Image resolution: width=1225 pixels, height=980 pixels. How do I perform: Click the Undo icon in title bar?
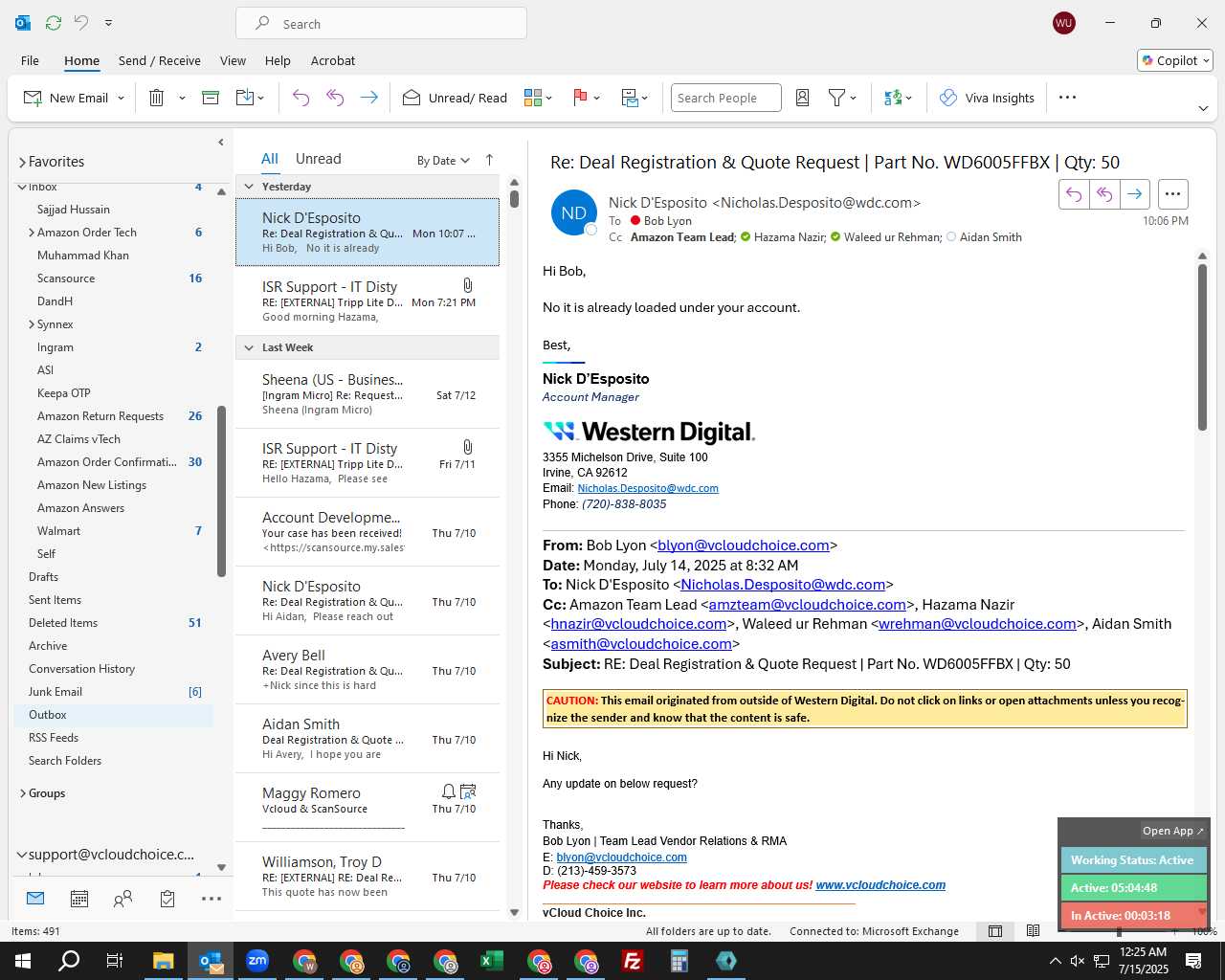[x=81, y=23]
